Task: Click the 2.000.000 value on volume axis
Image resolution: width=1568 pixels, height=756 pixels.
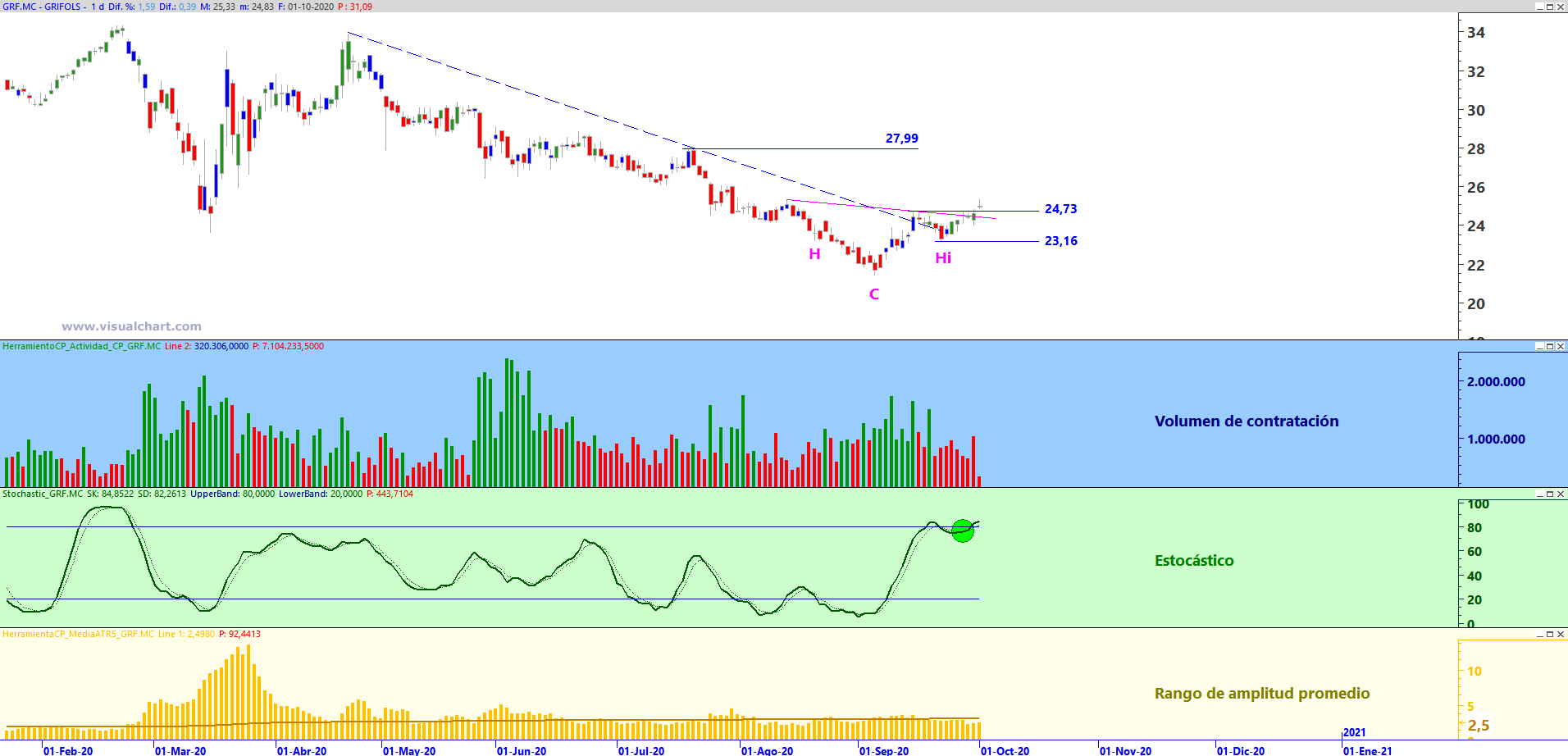Action: (1497, 382)
